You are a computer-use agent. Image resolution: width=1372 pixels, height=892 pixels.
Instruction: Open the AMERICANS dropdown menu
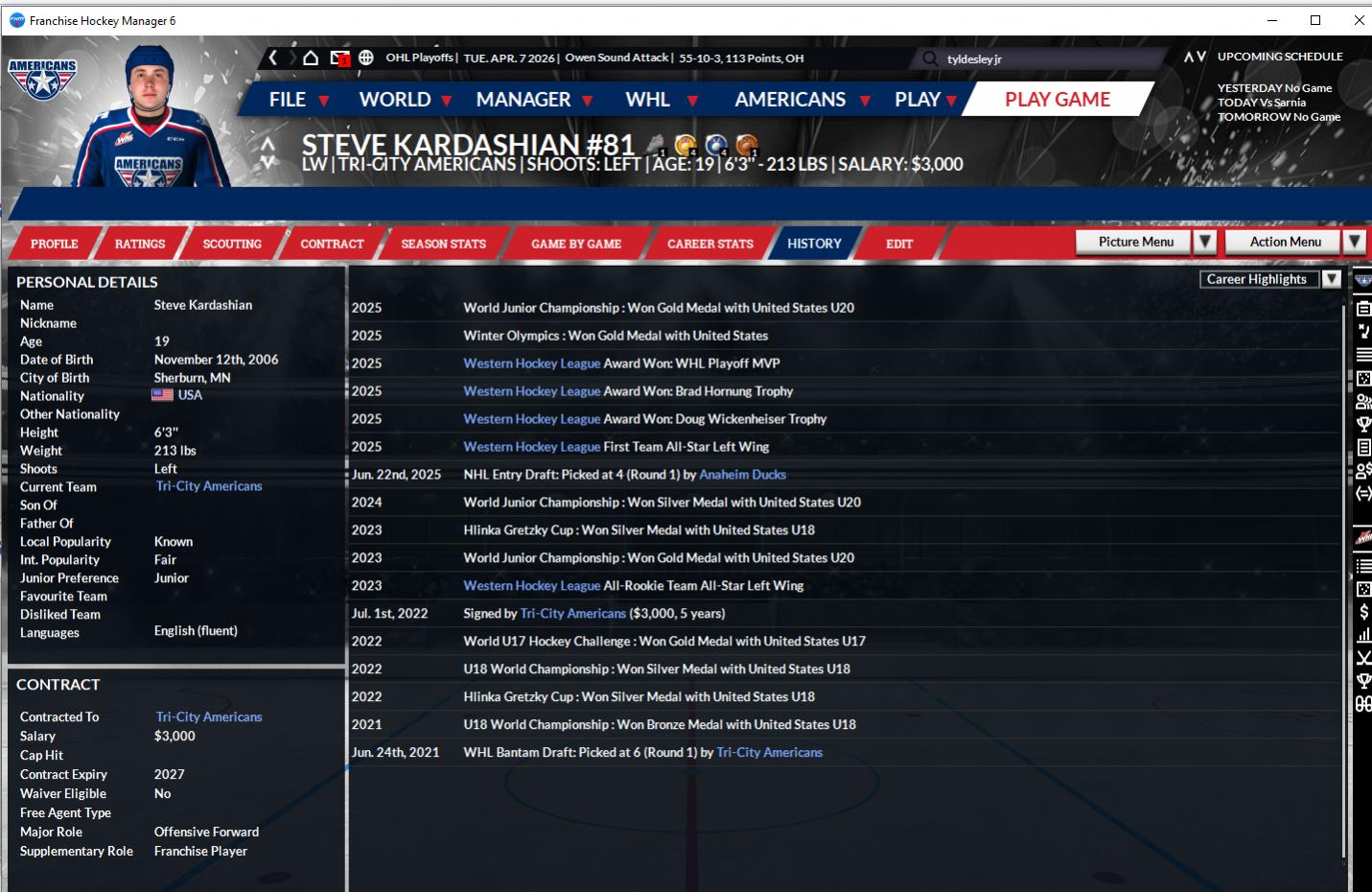tap(802, 100)
